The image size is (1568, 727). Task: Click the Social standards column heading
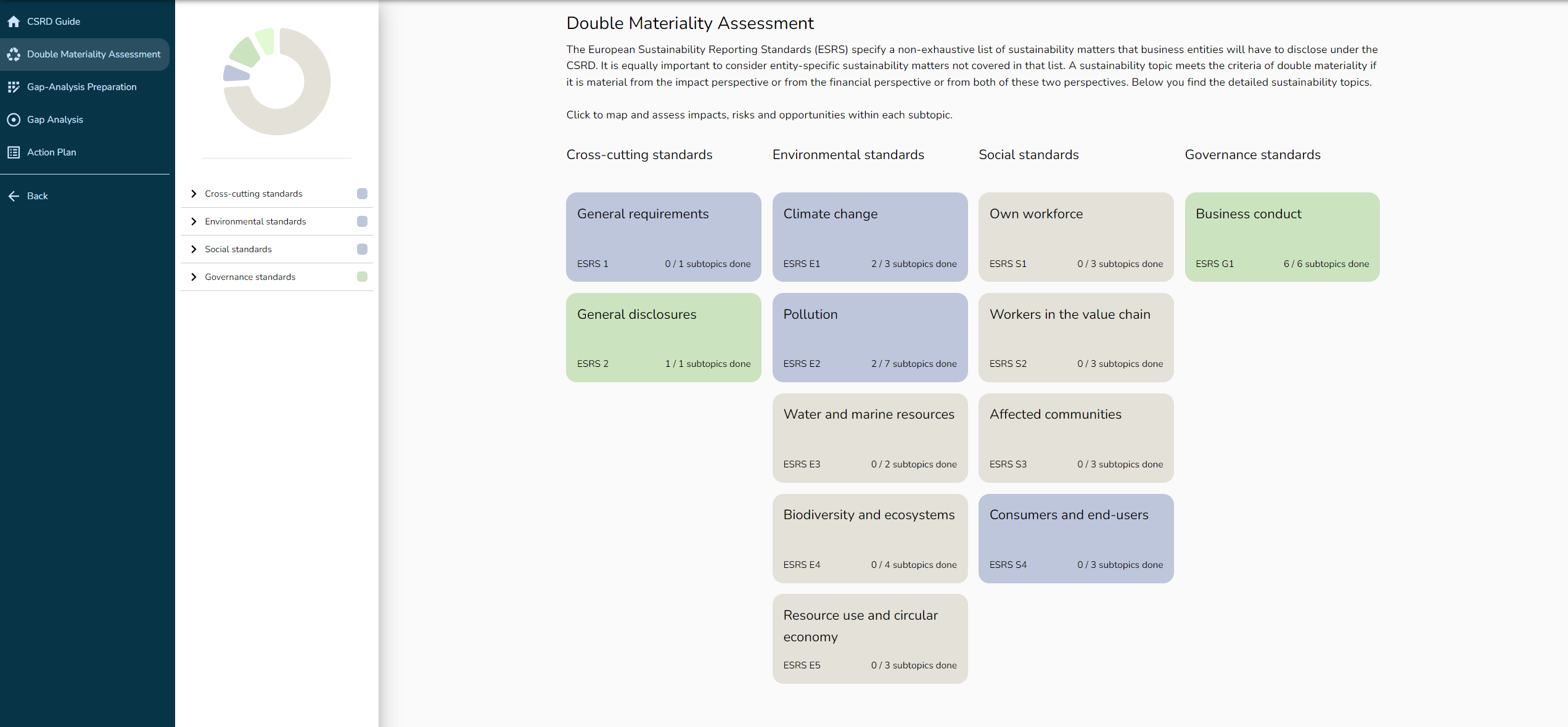coord(1028,155)
